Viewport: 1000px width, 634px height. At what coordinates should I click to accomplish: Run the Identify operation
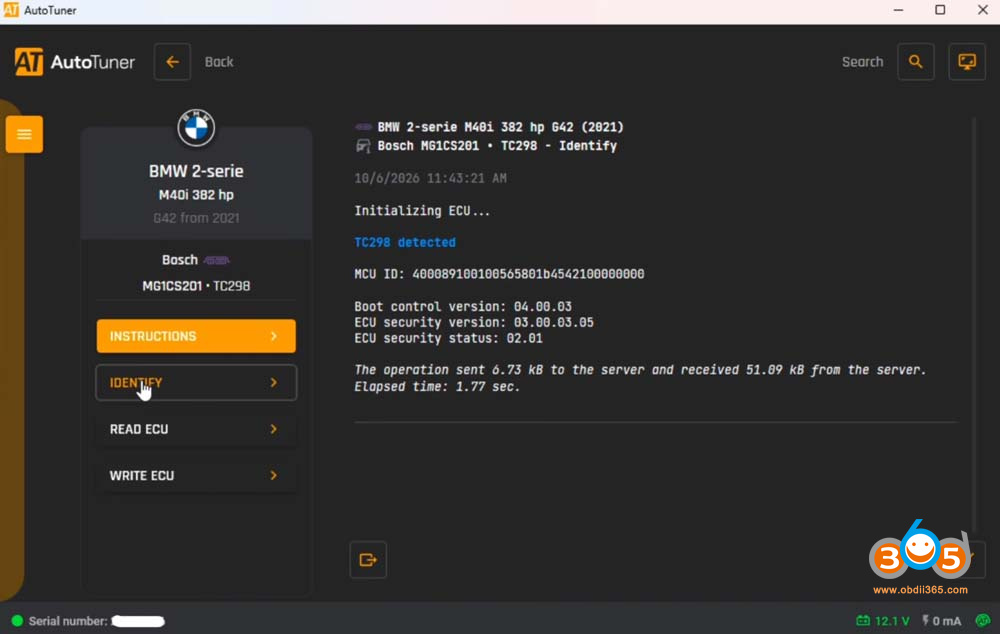pyautogui.click(x=196, y=383)
